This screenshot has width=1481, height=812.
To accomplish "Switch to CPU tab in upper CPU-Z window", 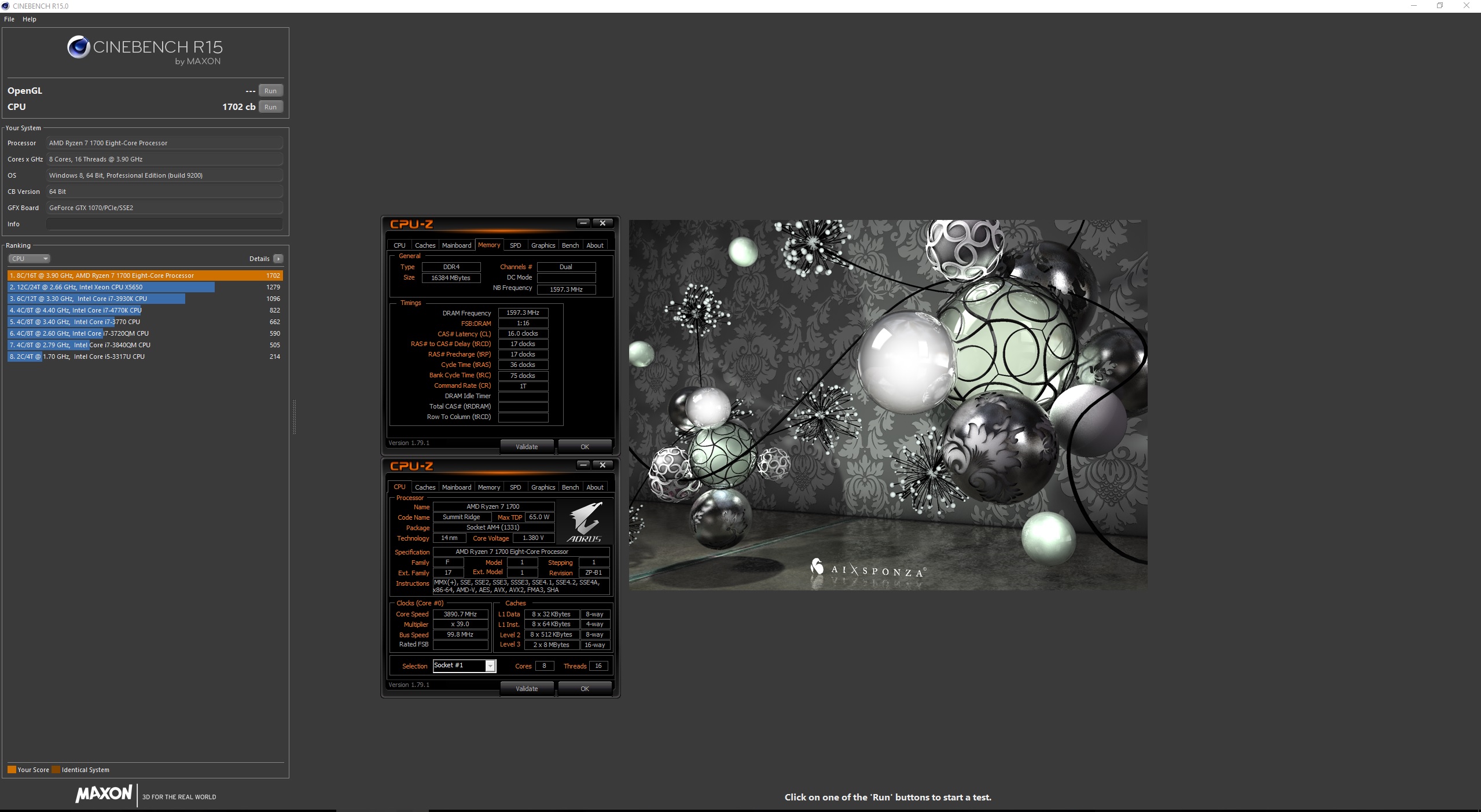I will (x=399, y=245).
